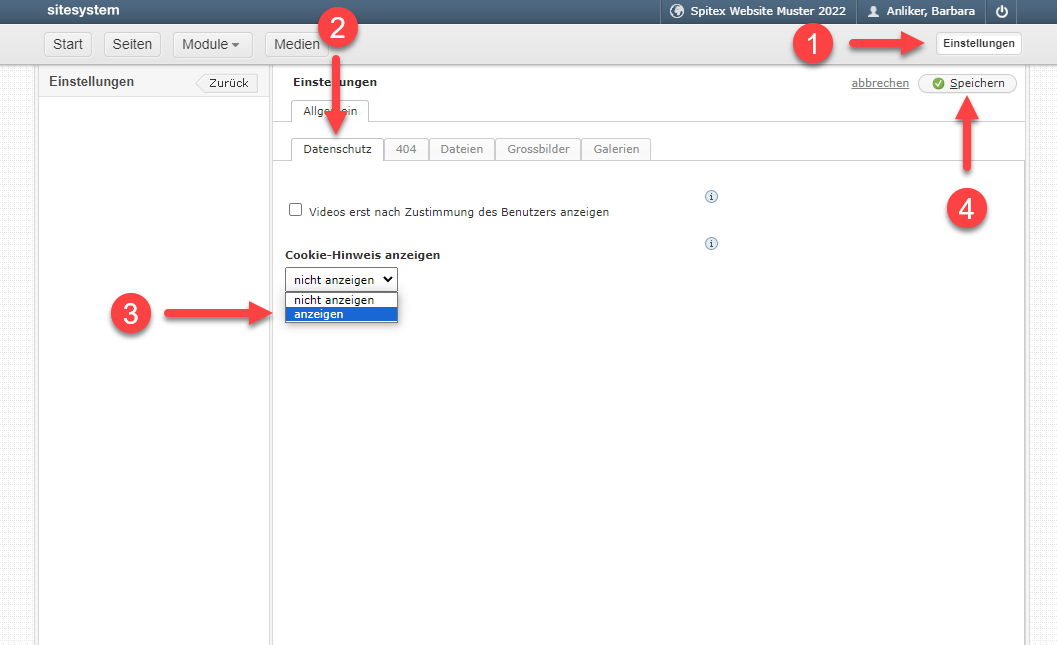Viewport: 1057px width, 645px height.
Task: Enable videos only after user consent checkbox
Action: pyautogui.click(x=295, y=210)
